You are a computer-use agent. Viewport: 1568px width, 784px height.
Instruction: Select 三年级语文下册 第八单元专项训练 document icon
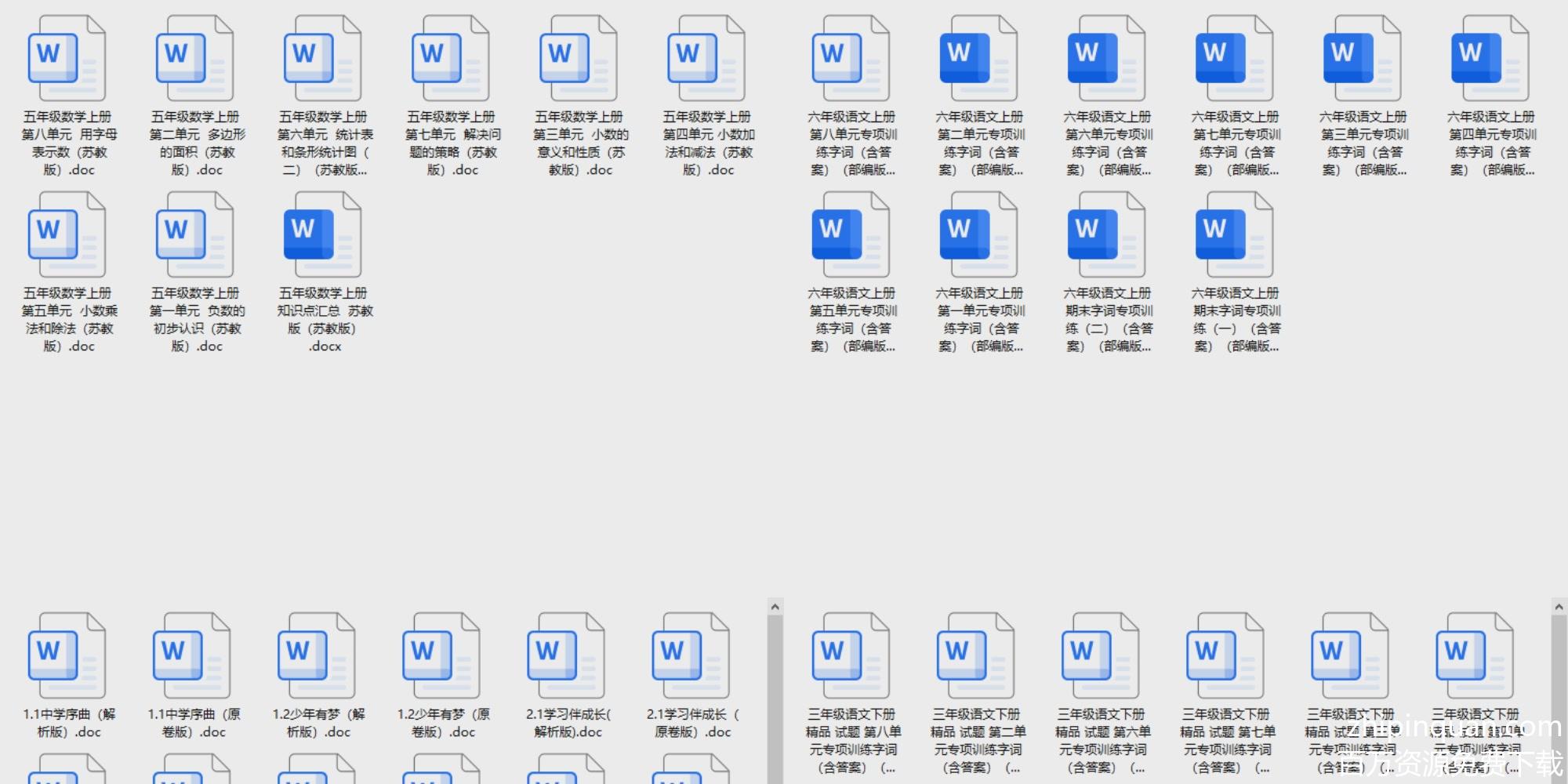851,655
